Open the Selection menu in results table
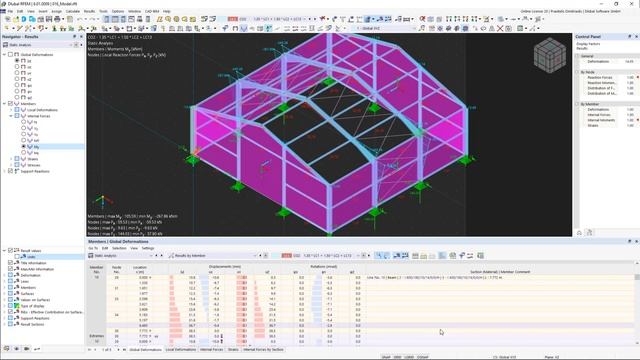640x360 pixels. click(119, 248)
